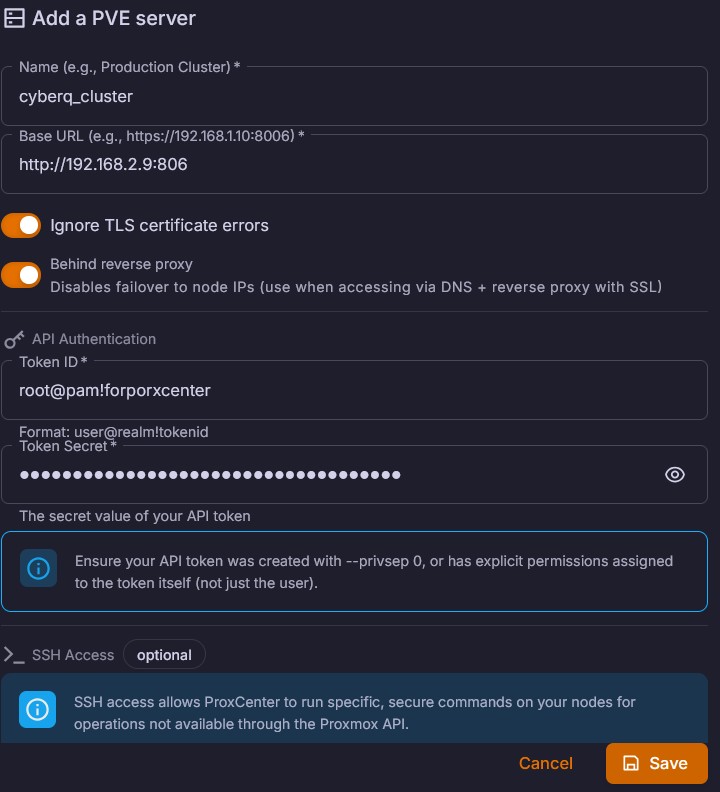The height and width of the screenshot is (792, 720).
Task: Click the Behind reverse proxy label text
Action: 121,264
